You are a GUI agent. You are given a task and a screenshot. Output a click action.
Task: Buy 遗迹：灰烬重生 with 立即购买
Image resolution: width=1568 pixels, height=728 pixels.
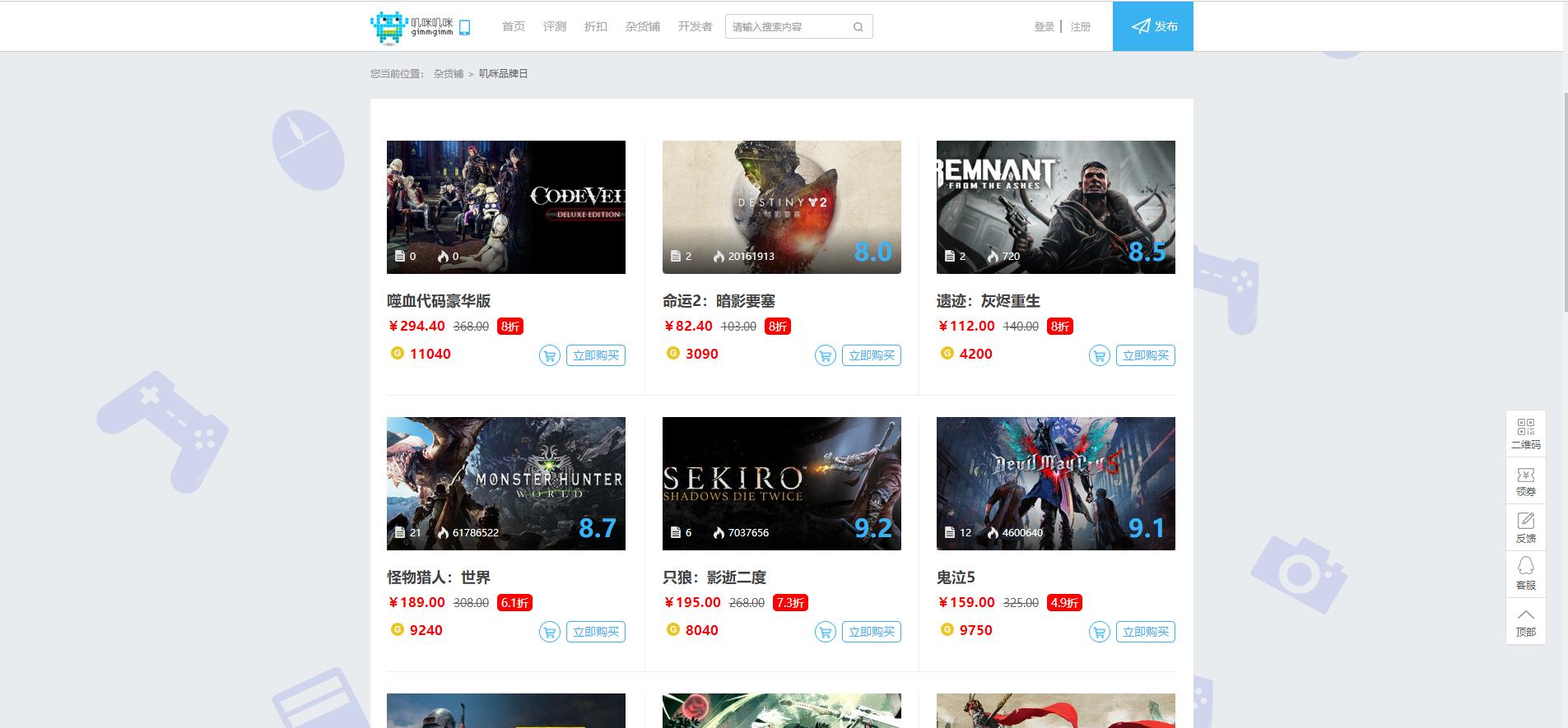point(1146,355)
